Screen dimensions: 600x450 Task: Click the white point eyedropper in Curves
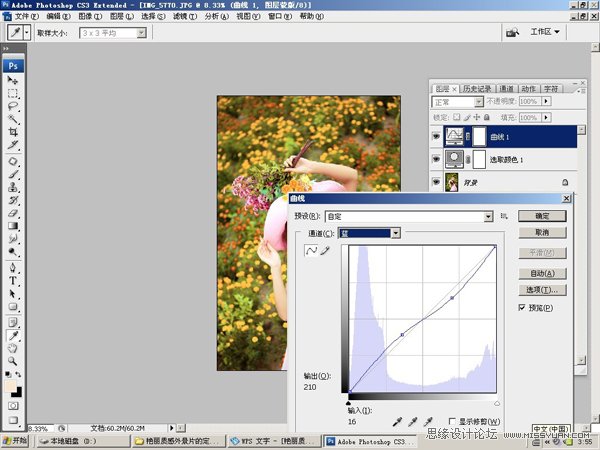pos(428,422)
